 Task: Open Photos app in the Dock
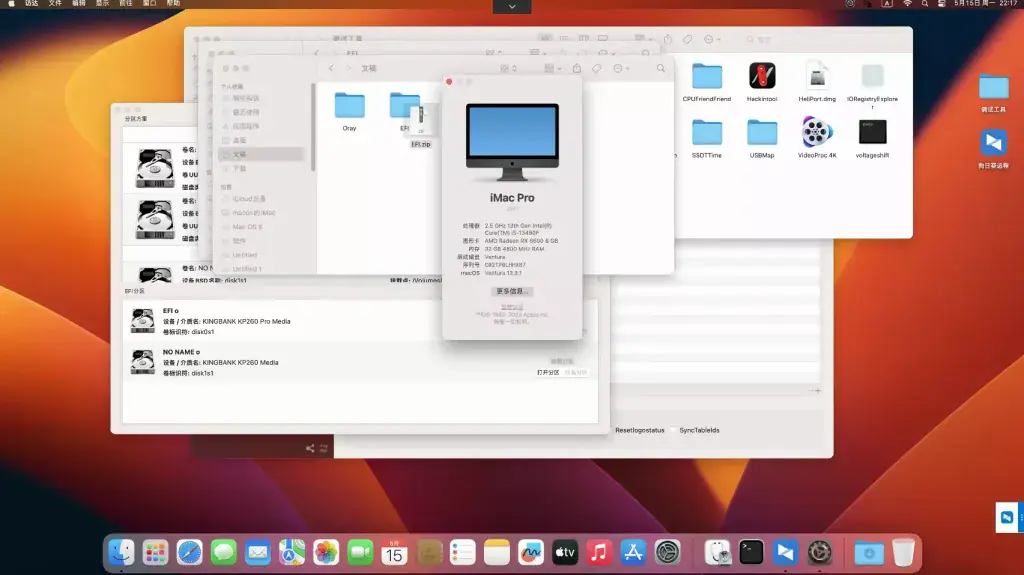pyautogui.click(x=326, y=553)
